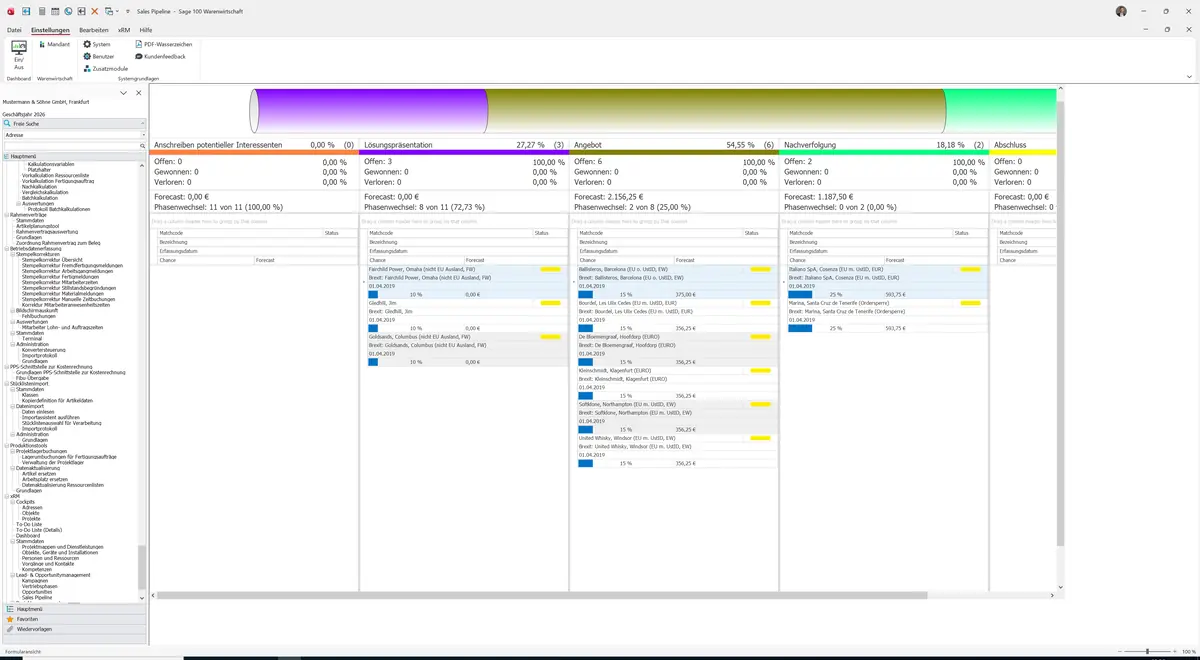
Task: Click the olive funnel segment for Angebot
Action: click(715, 110)
